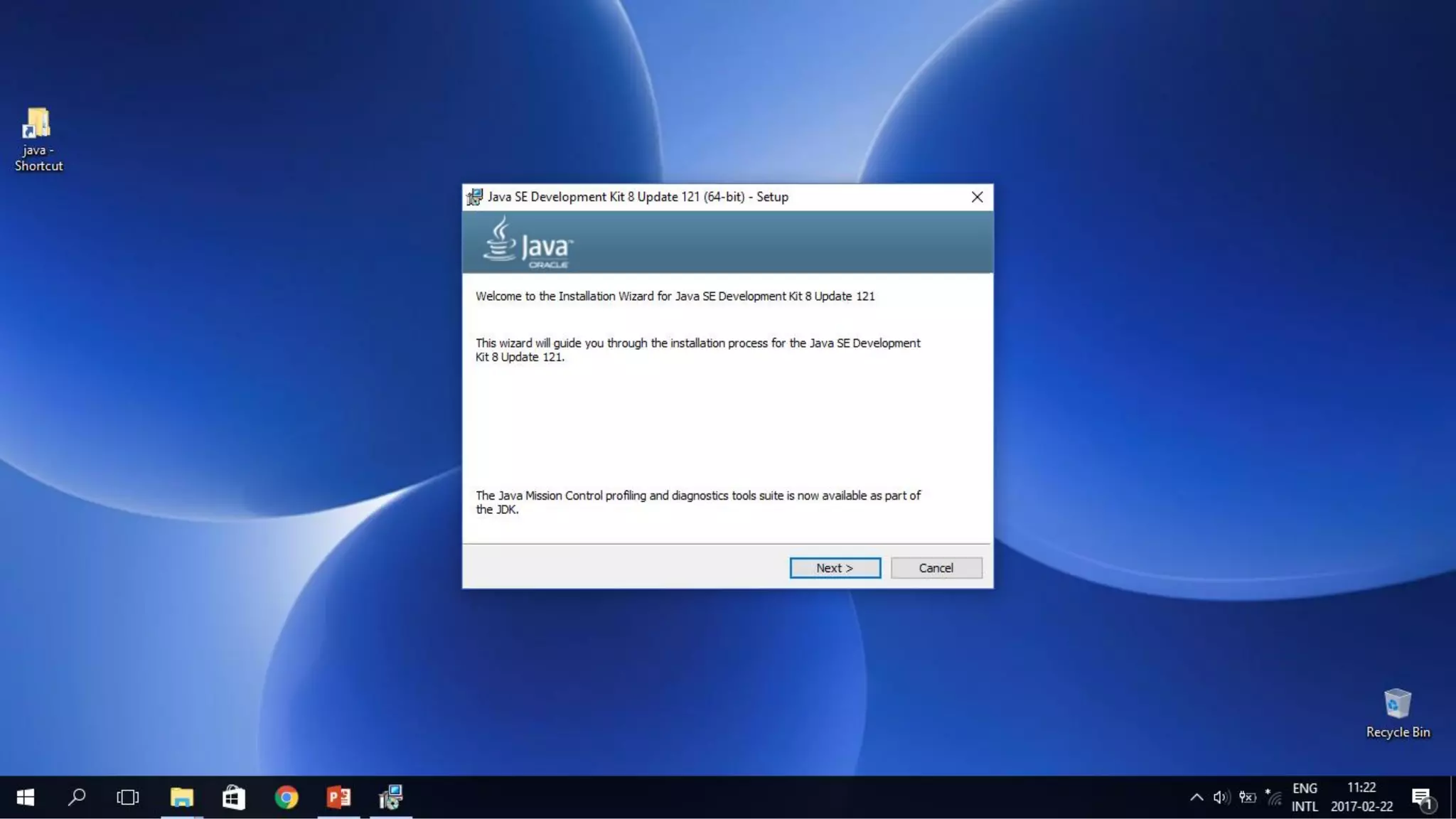Launch the Microsoft Store from the taskbar

click(x=234, y=797)
